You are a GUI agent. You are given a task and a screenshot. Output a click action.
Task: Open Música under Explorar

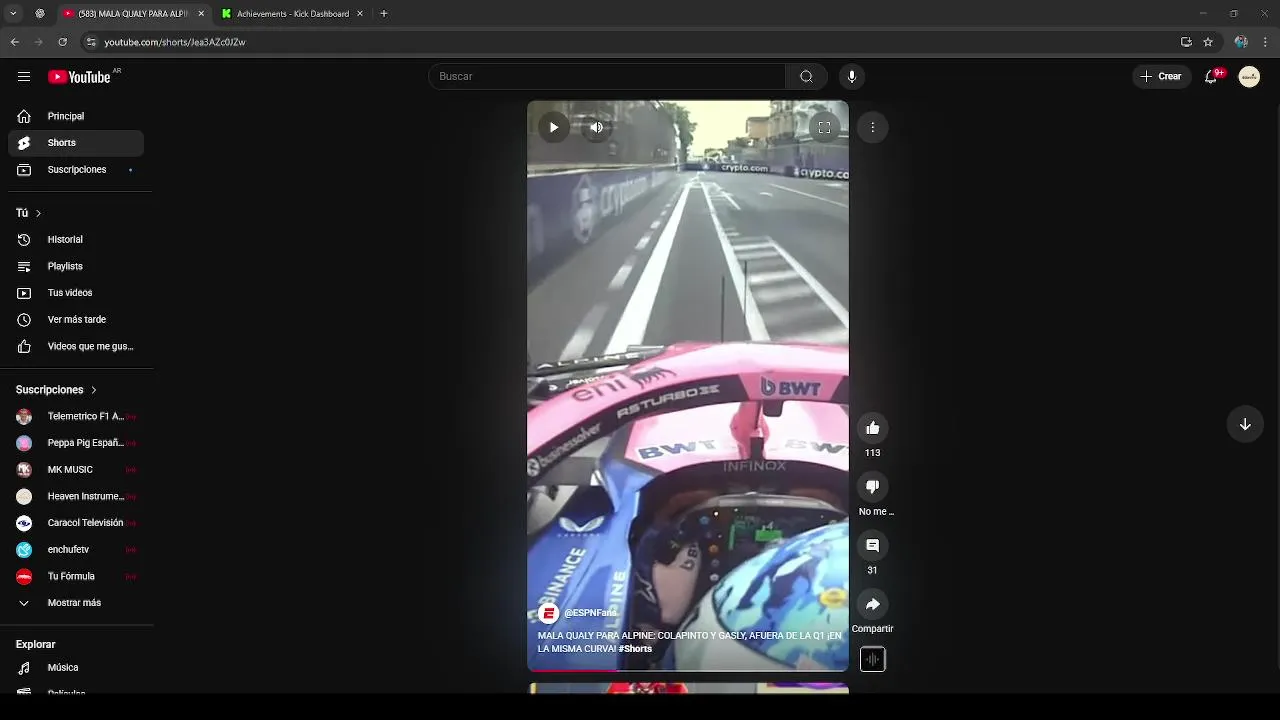tap(76, 668)
